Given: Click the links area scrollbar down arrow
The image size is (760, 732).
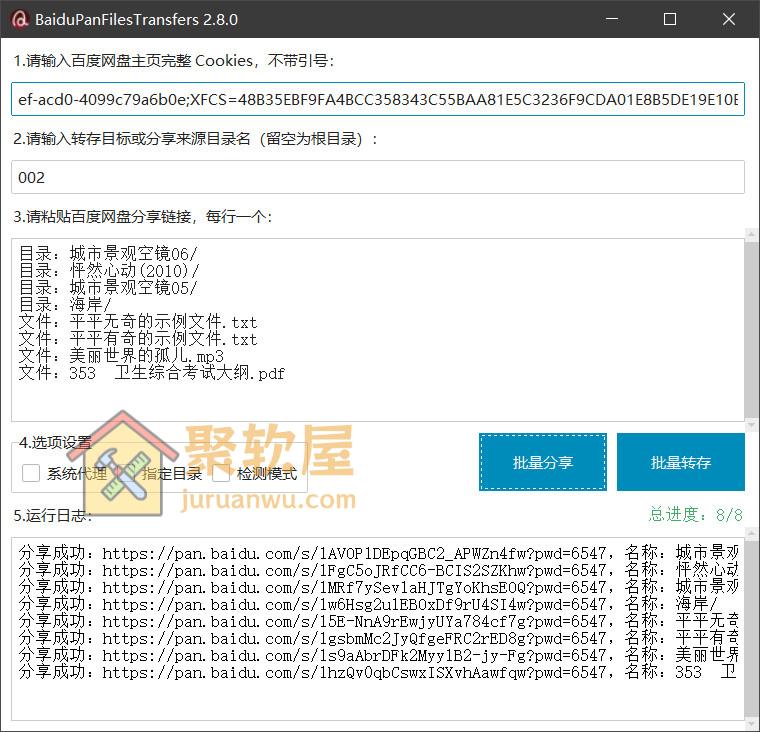Looking at the screenshot, I should point(752,425).
